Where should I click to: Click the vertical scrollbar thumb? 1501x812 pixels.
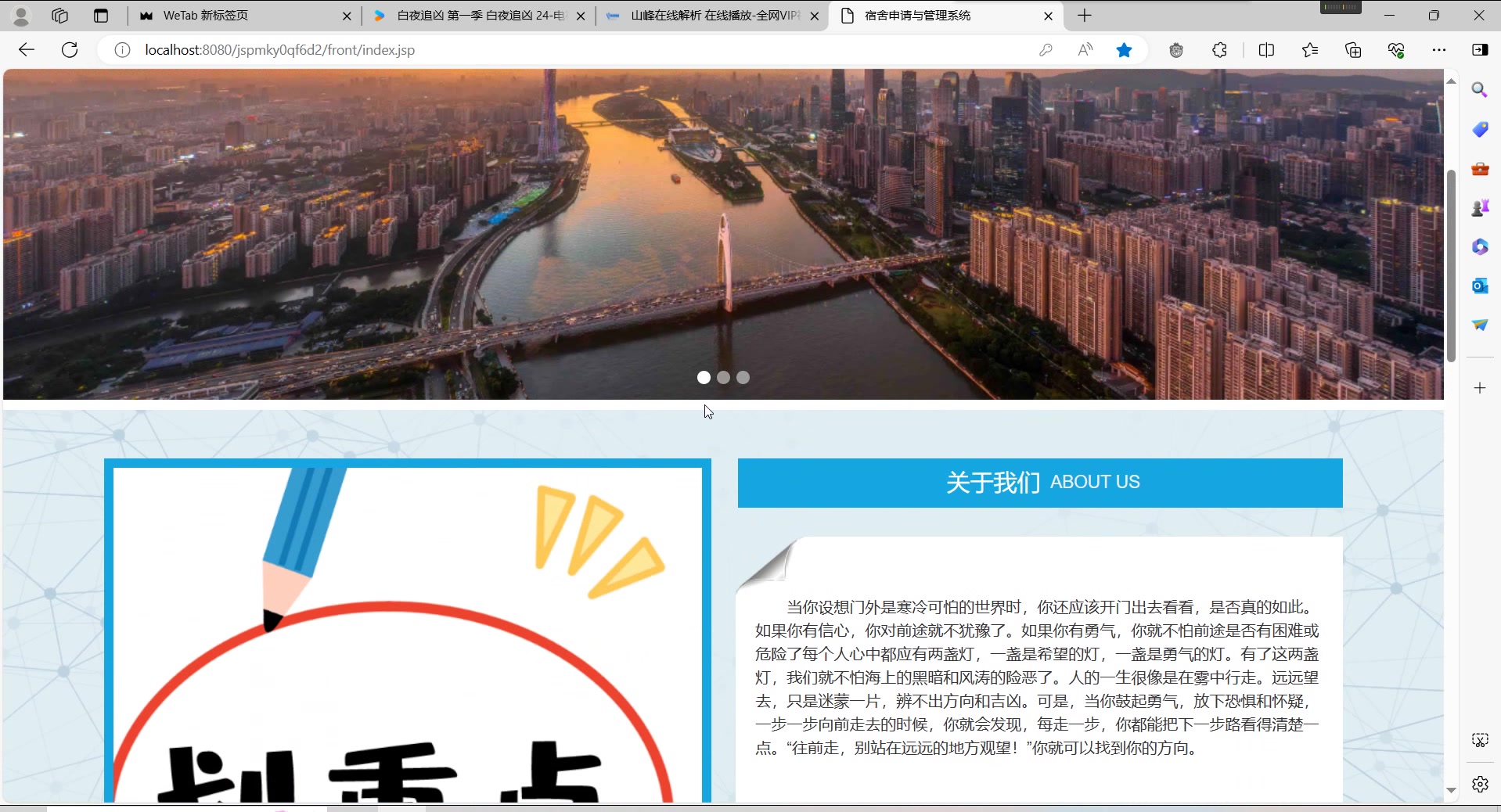pyautogui.click(x=1451, y=266)
